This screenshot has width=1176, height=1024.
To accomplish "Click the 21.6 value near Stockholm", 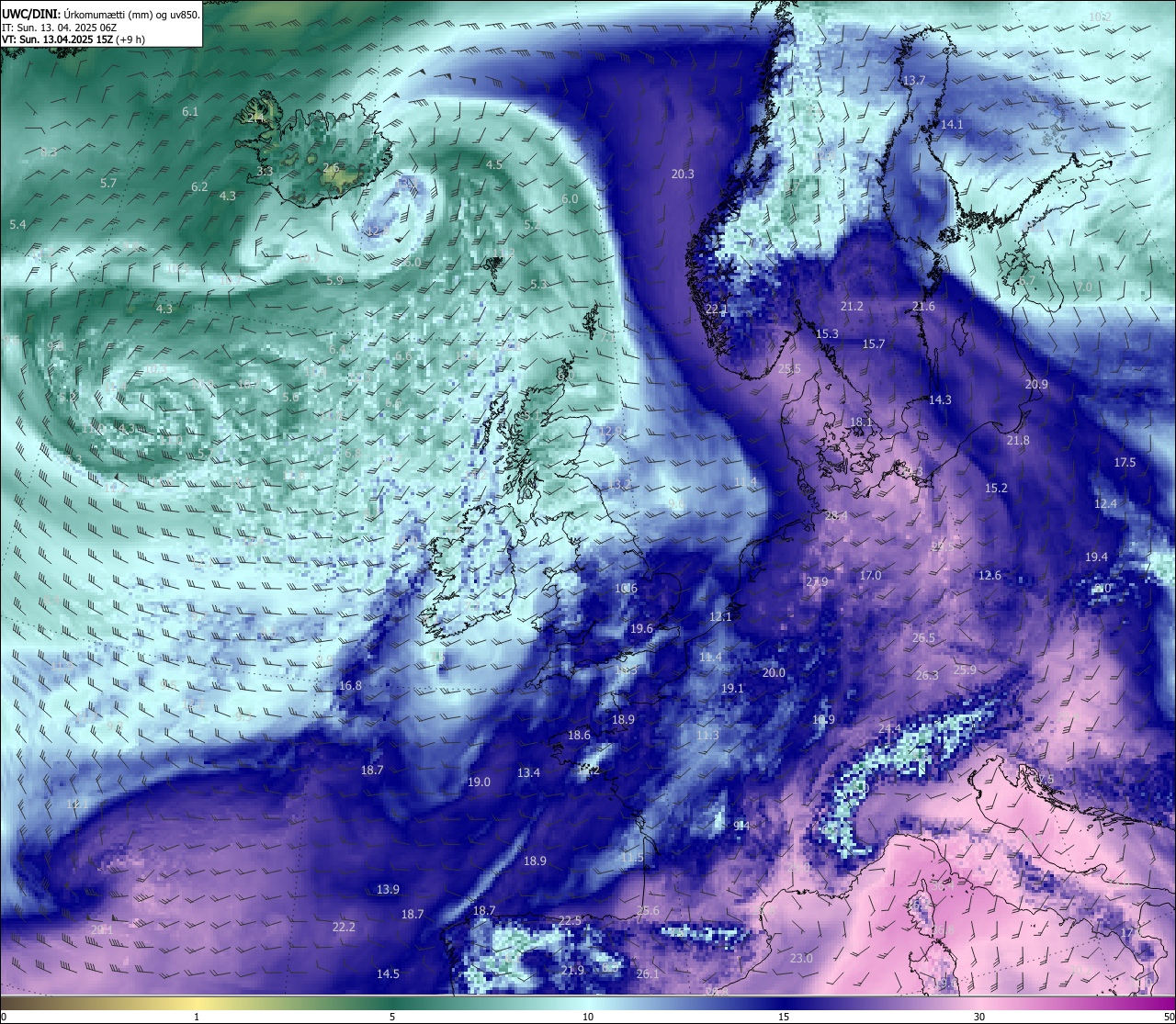I will tap(923, 306).
